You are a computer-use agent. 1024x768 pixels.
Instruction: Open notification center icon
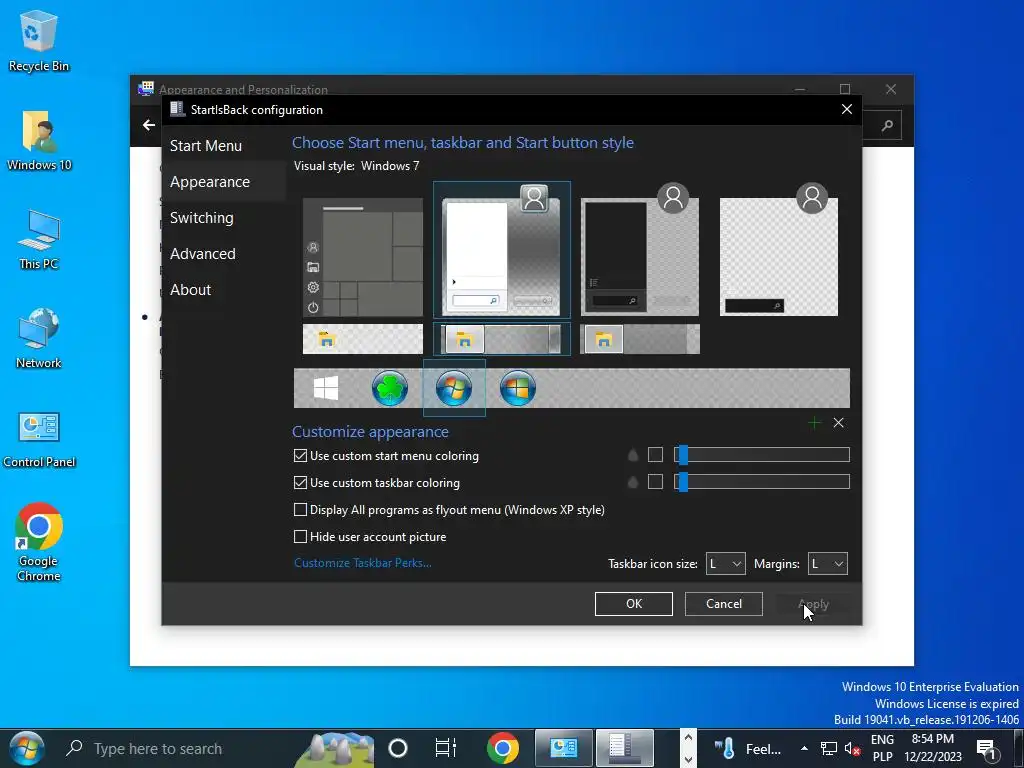(x=987, y=749)
